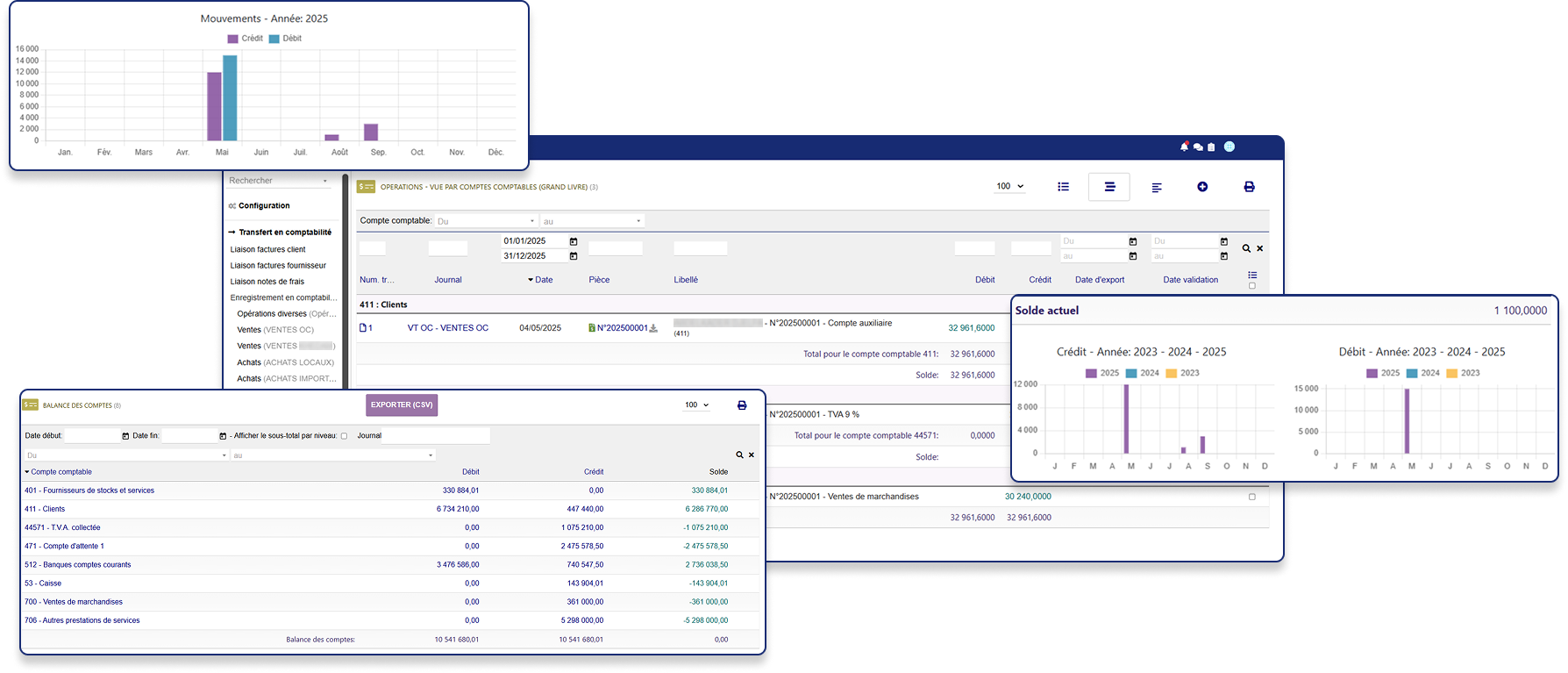Screen dimensions: 1568x673
Task: Open Balance 'Du' account dropdown
Action: (x=127, y=455)
